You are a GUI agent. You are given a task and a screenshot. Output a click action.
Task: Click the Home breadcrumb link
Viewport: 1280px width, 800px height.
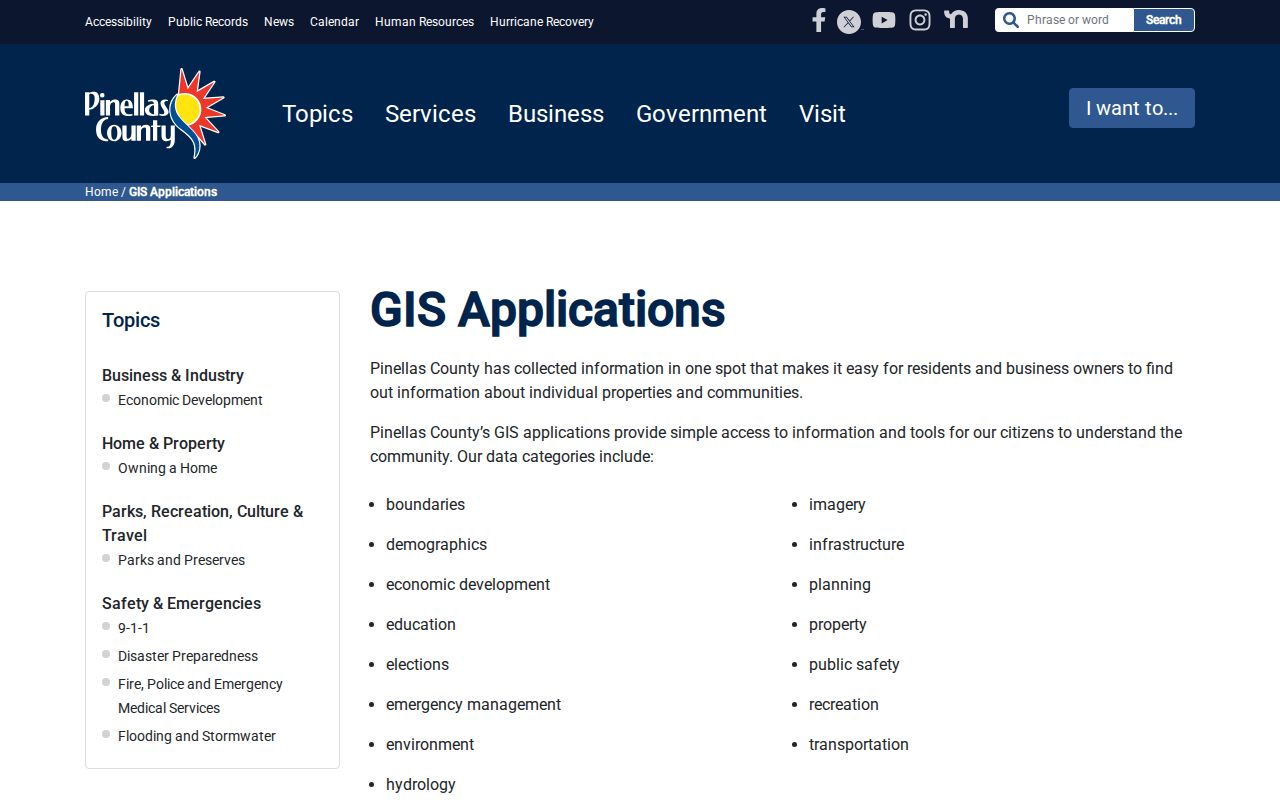pos(101,192)
